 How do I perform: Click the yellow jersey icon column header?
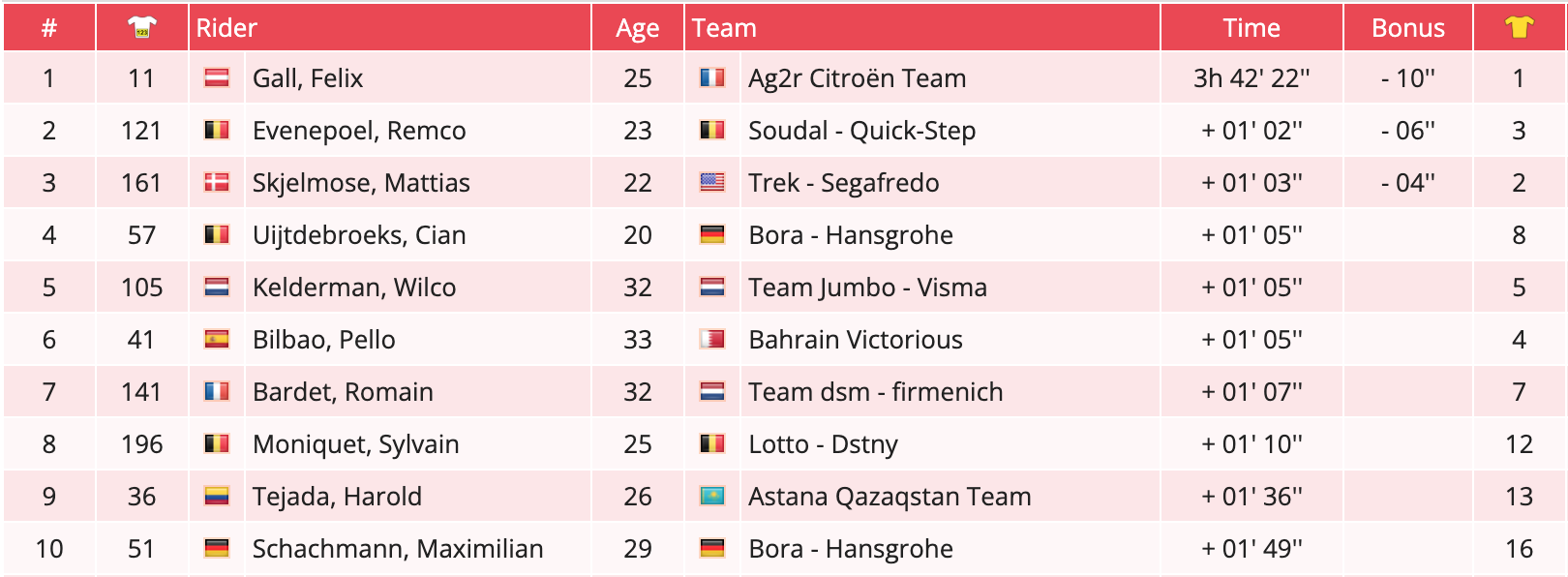(x=1519, y=28)
